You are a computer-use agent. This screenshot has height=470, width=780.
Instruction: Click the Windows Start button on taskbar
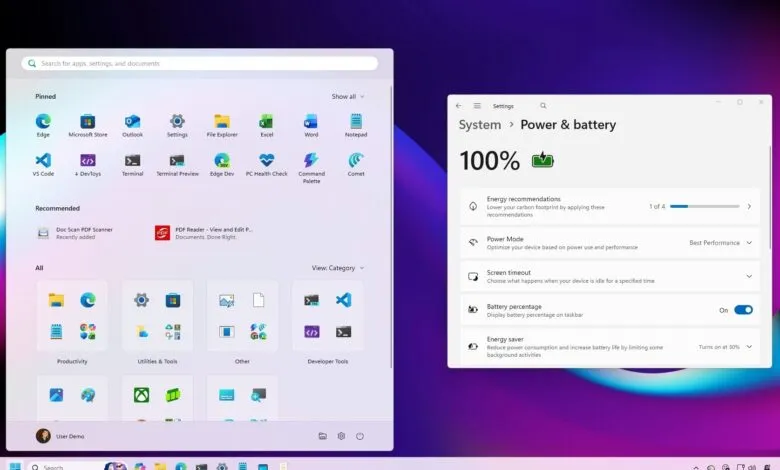pos(15,467)
